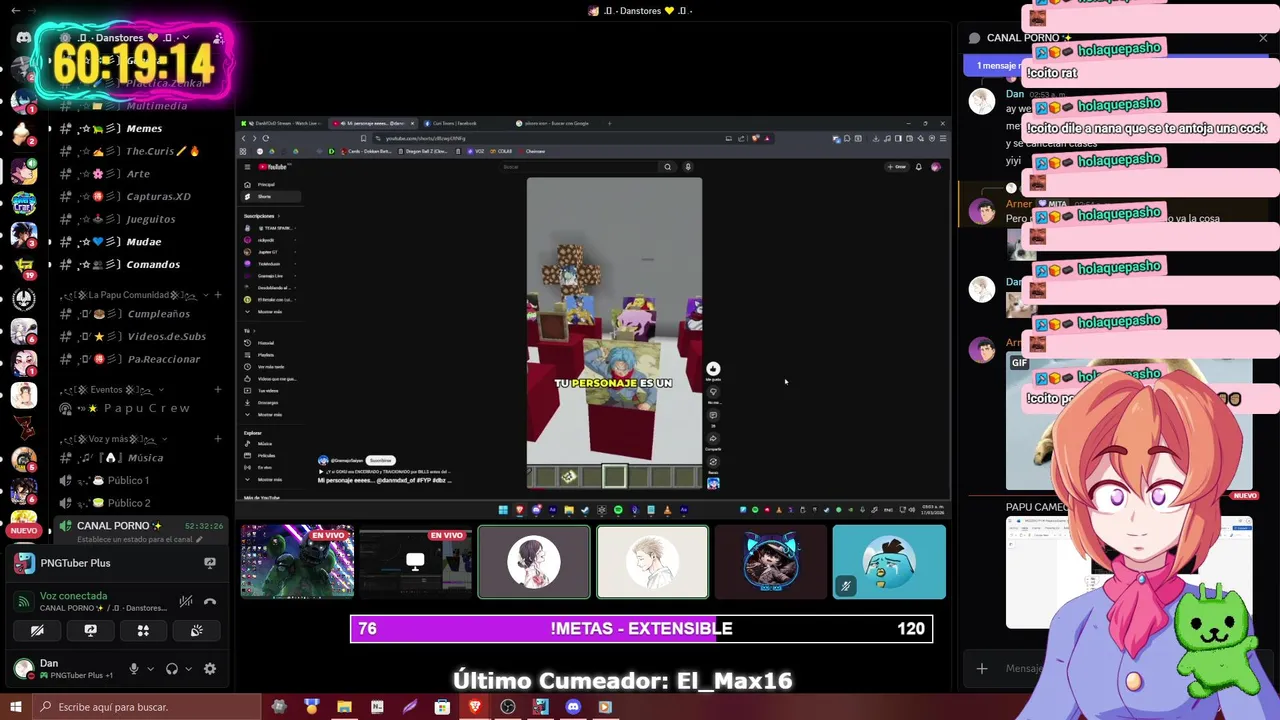This screenshot has width=1280, height=720.
Task: Open notifications bell in streamed YouTube
Action: [x=919, y=167]
